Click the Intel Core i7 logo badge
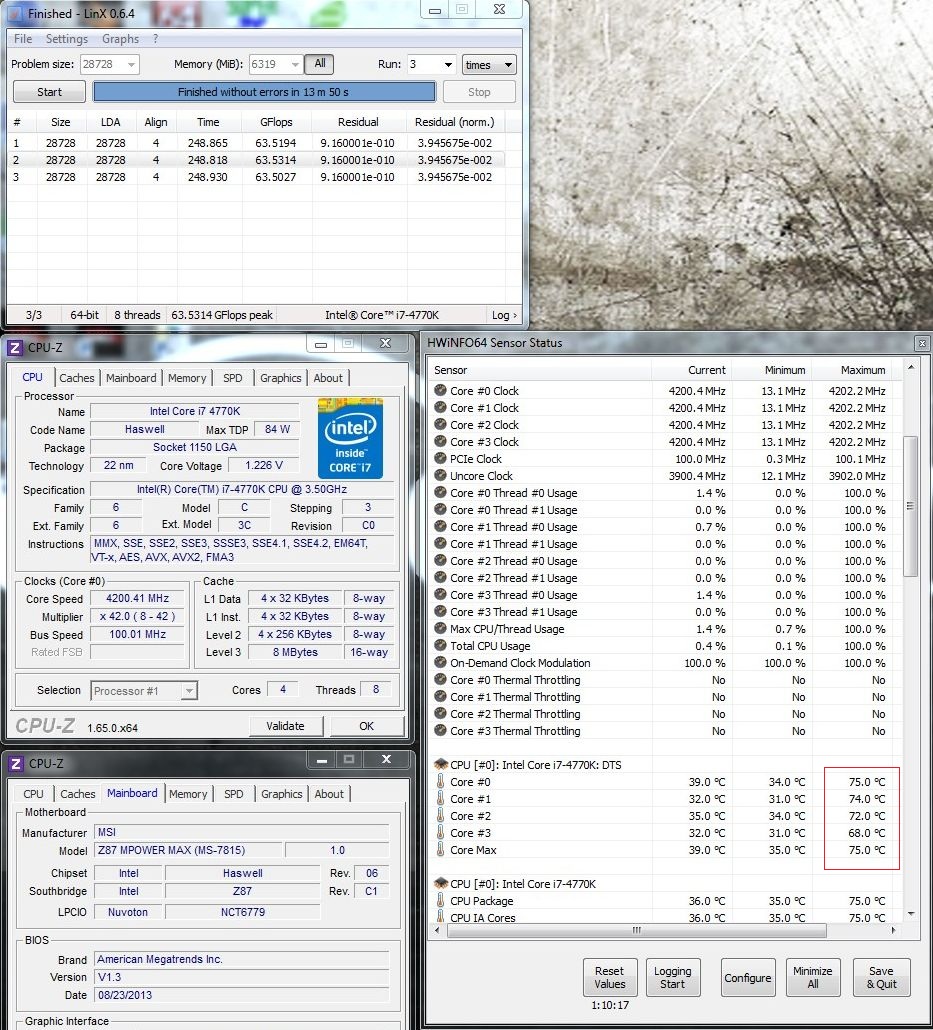 pyautogui.click(x=350, y=438)
